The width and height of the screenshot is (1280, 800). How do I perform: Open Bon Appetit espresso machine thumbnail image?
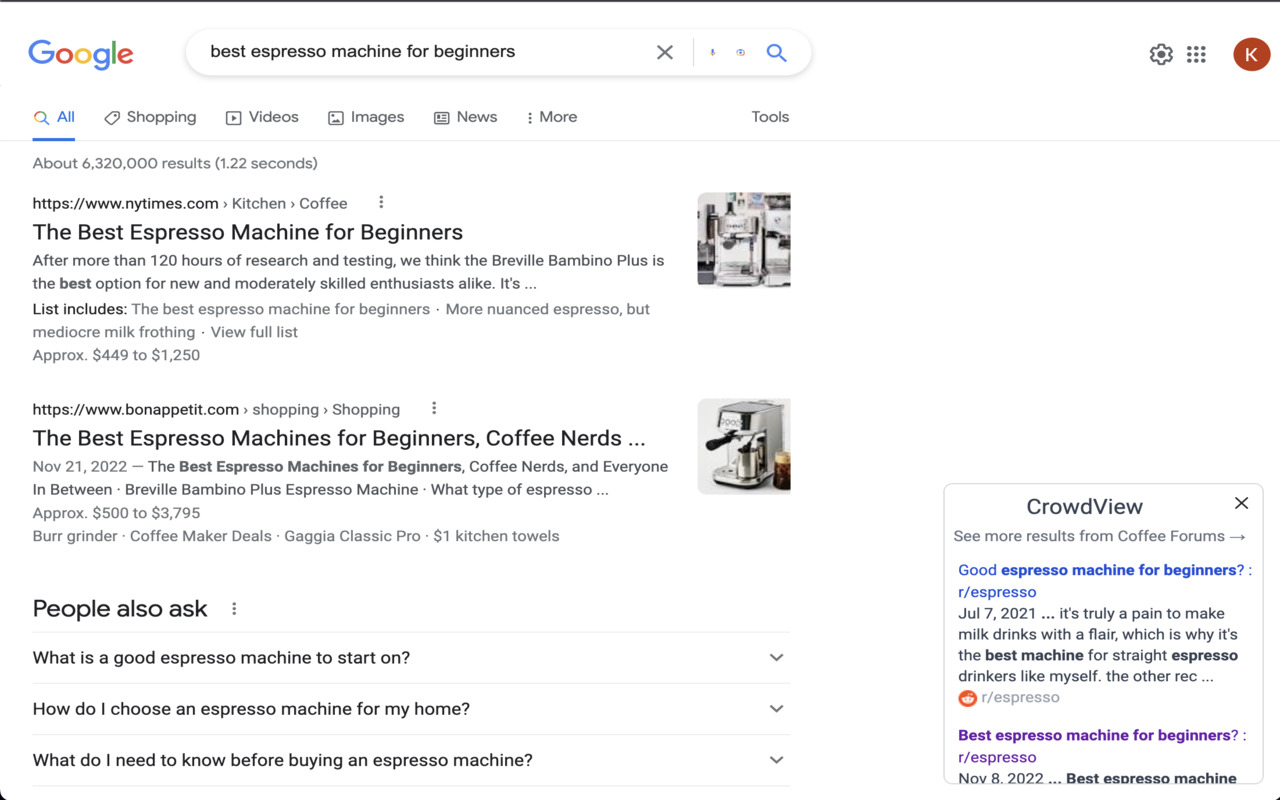tap(744, 446)
